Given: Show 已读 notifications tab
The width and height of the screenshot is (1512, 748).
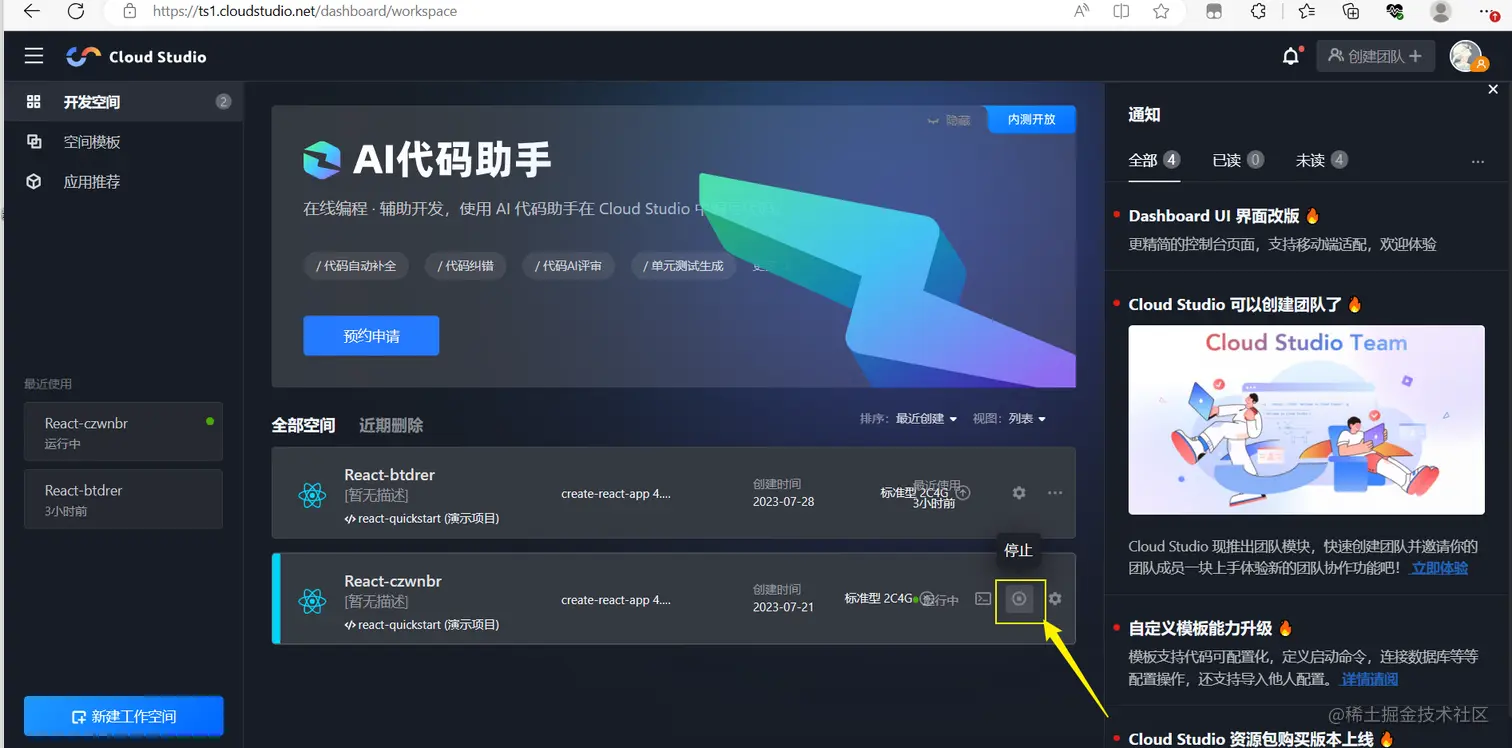Looking at the screenshot, I should (1238, 160).
